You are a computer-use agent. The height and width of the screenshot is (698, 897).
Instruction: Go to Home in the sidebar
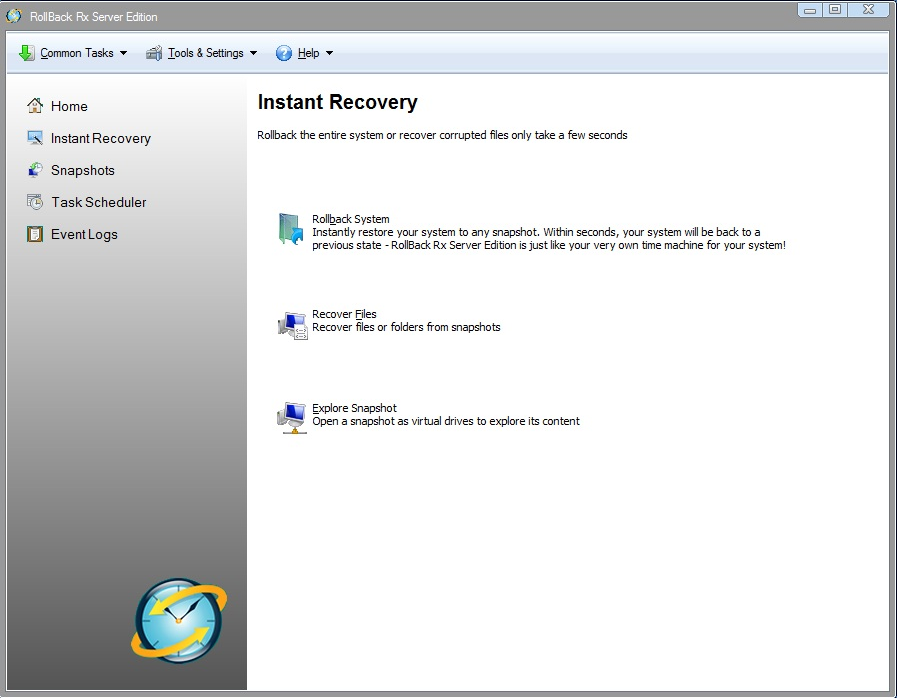(x=69, y=106)
